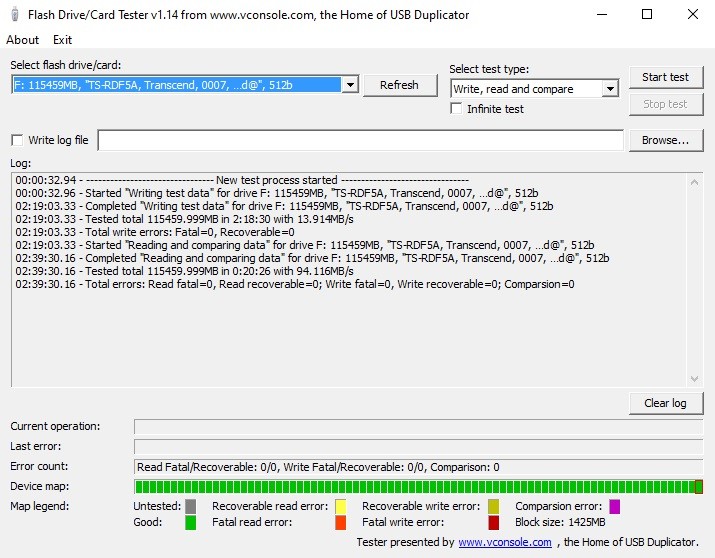Image resolution: width=715 pixels, height=558 pixels.
Task: Click the log file path input field
Action: coord(360,140)
